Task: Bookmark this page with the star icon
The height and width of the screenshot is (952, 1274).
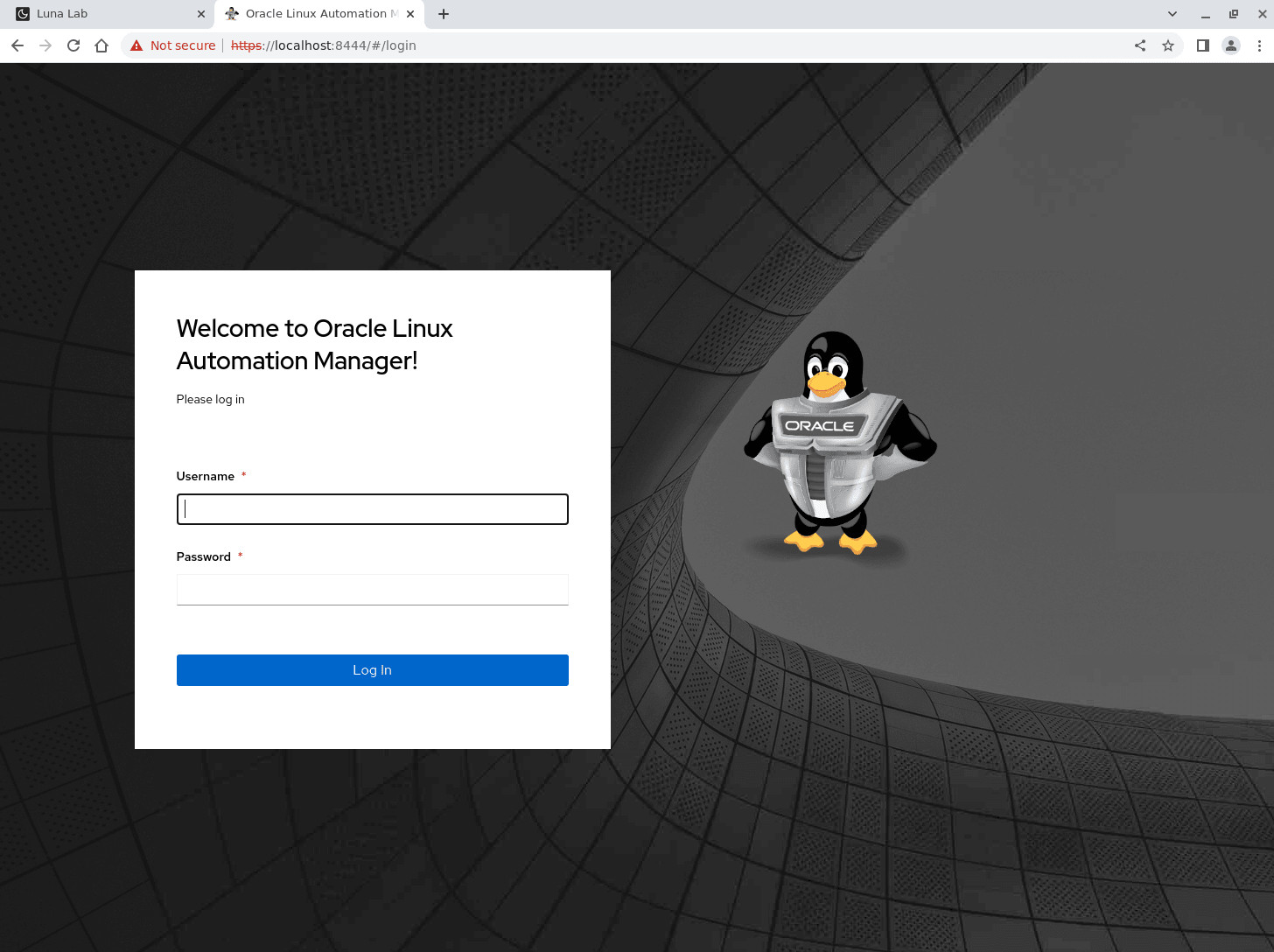Action: [x=1168, y=45]
